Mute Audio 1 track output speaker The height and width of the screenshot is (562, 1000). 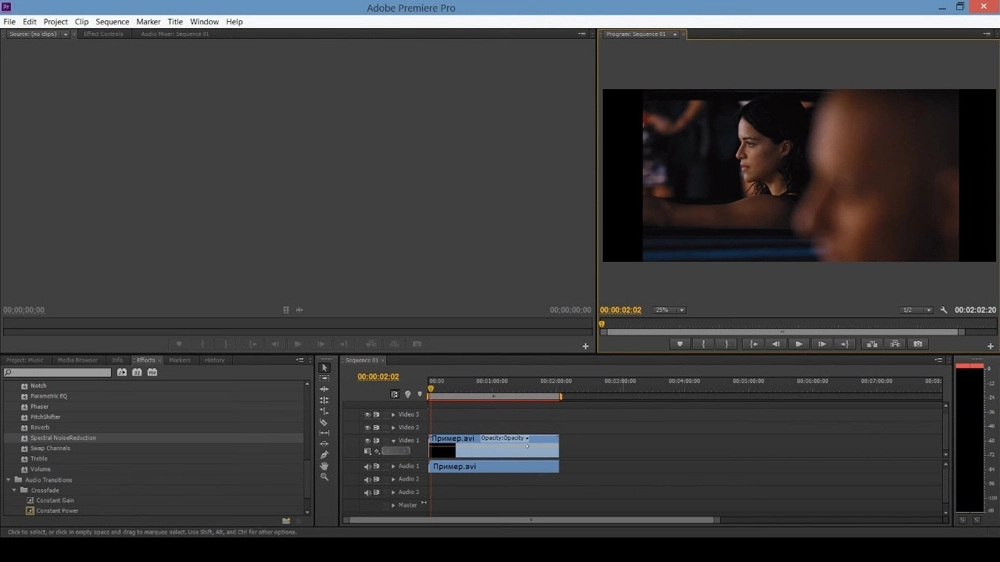[x=367, y=466]
